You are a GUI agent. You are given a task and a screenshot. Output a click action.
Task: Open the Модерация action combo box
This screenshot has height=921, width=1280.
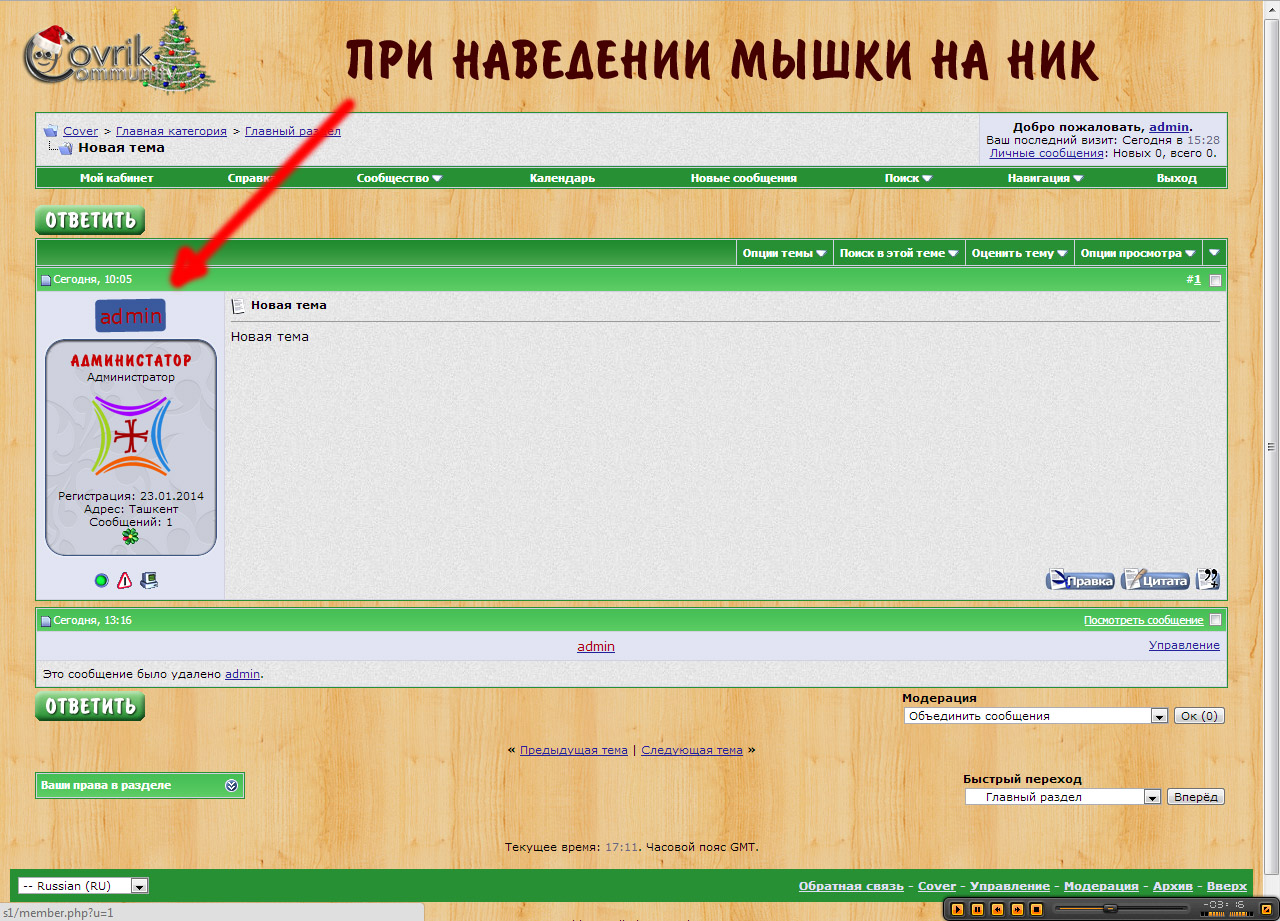pos(1035,716)
